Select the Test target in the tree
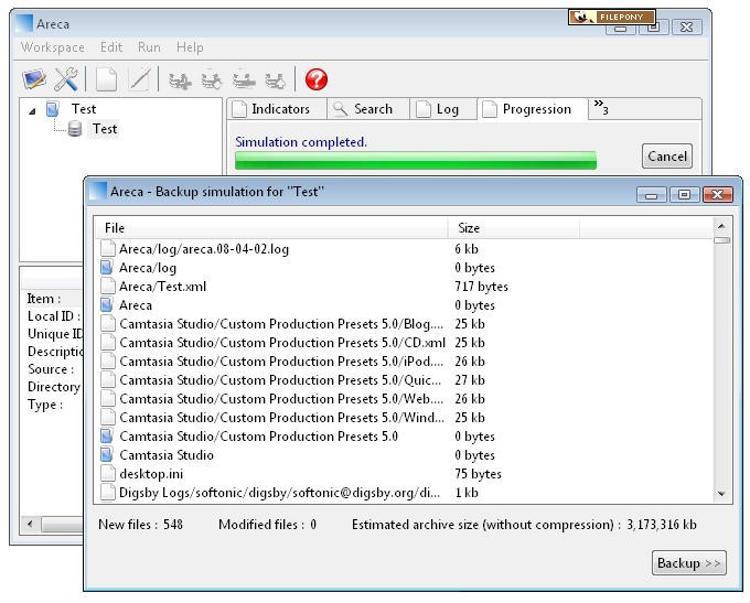 (x=104, y=129)
